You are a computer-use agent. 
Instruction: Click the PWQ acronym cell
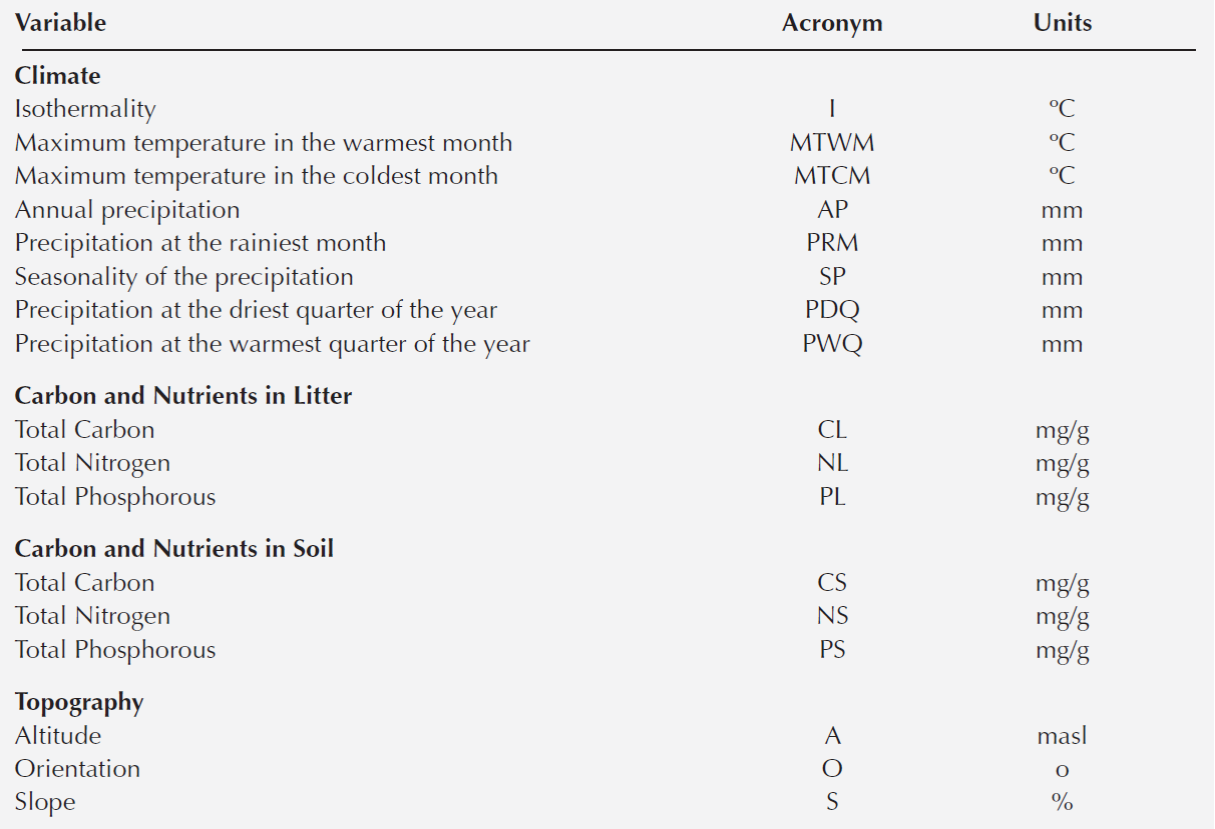832,345
